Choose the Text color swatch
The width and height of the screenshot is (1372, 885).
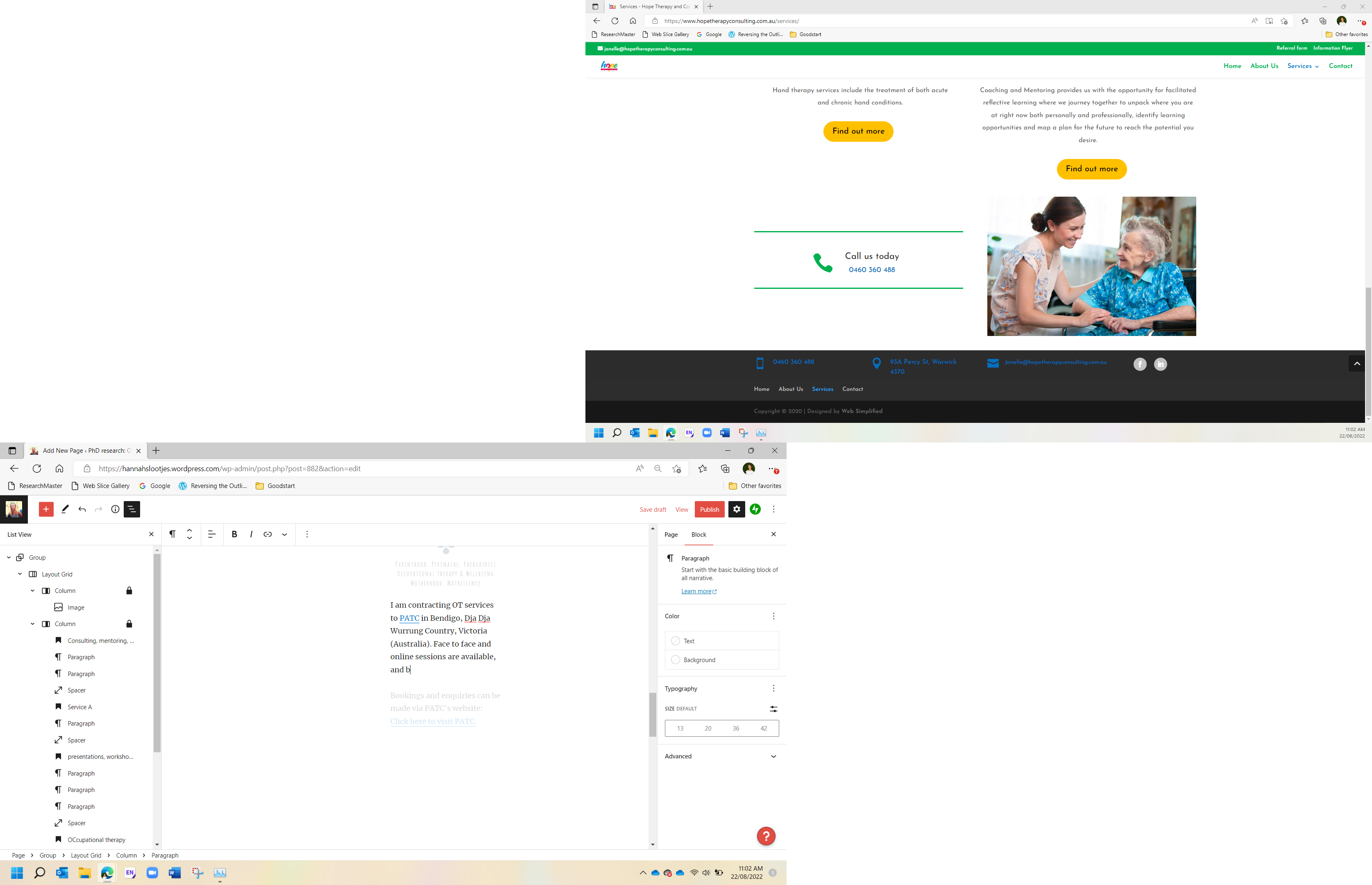[x=676, y=641]
